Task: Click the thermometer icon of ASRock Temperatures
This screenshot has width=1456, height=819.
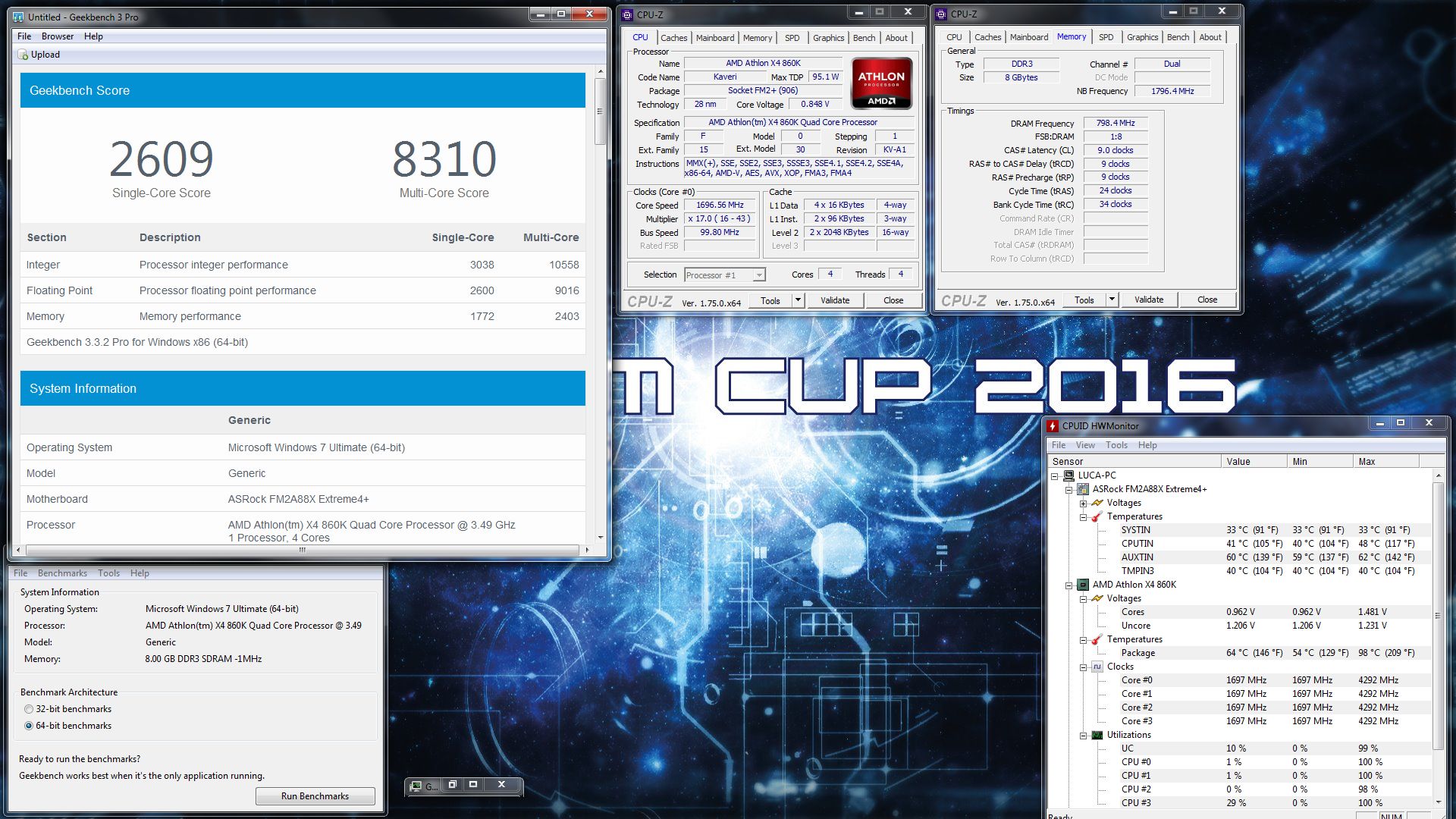Action: point(1097,516)
